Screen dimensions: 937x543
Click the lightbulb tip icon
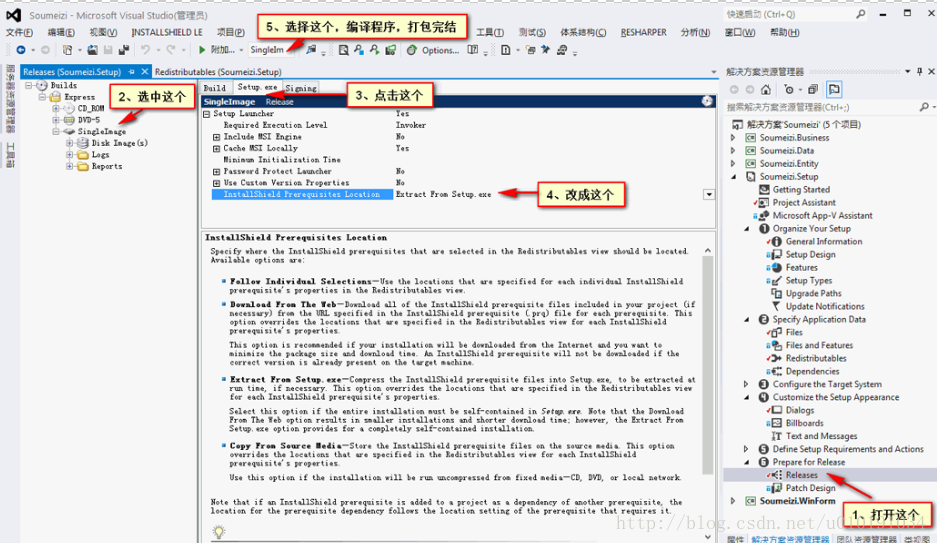(219, 532)
